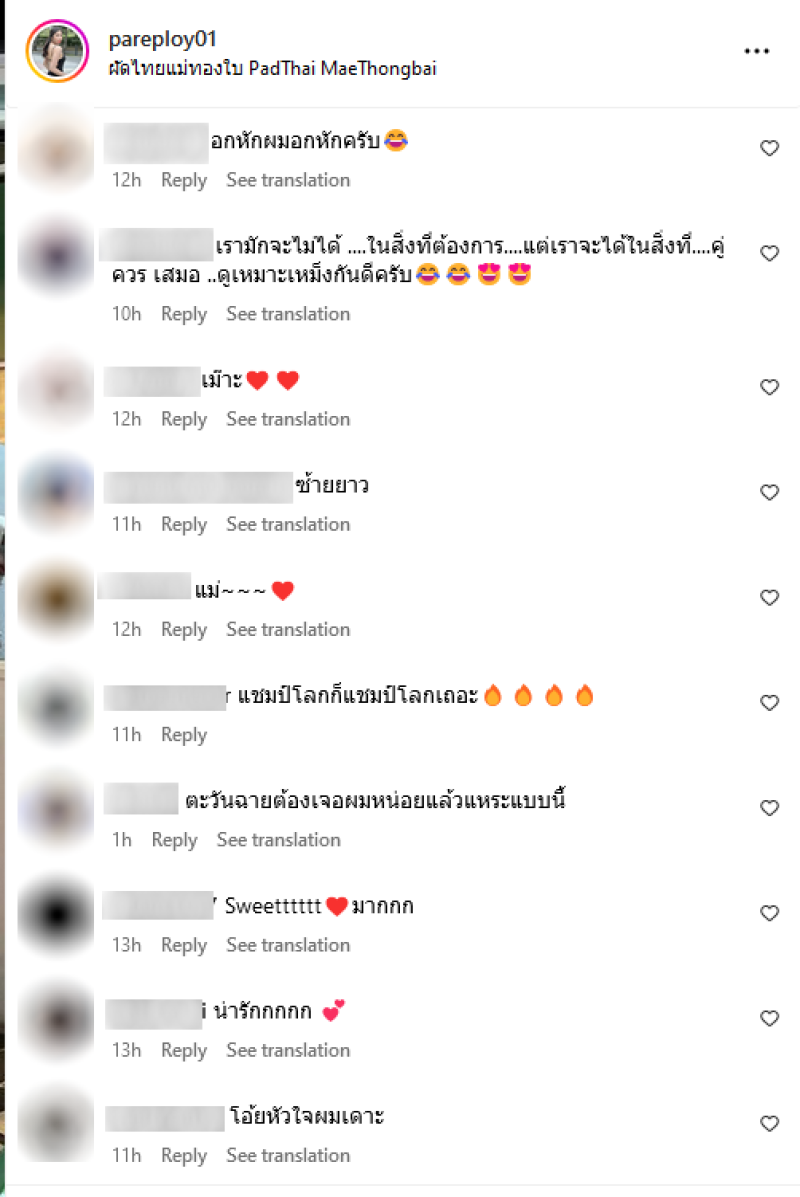Screen dimensions: 800x1197
Task: See translation of the ตะวันฉาย 1h comment
Action: 279,840
